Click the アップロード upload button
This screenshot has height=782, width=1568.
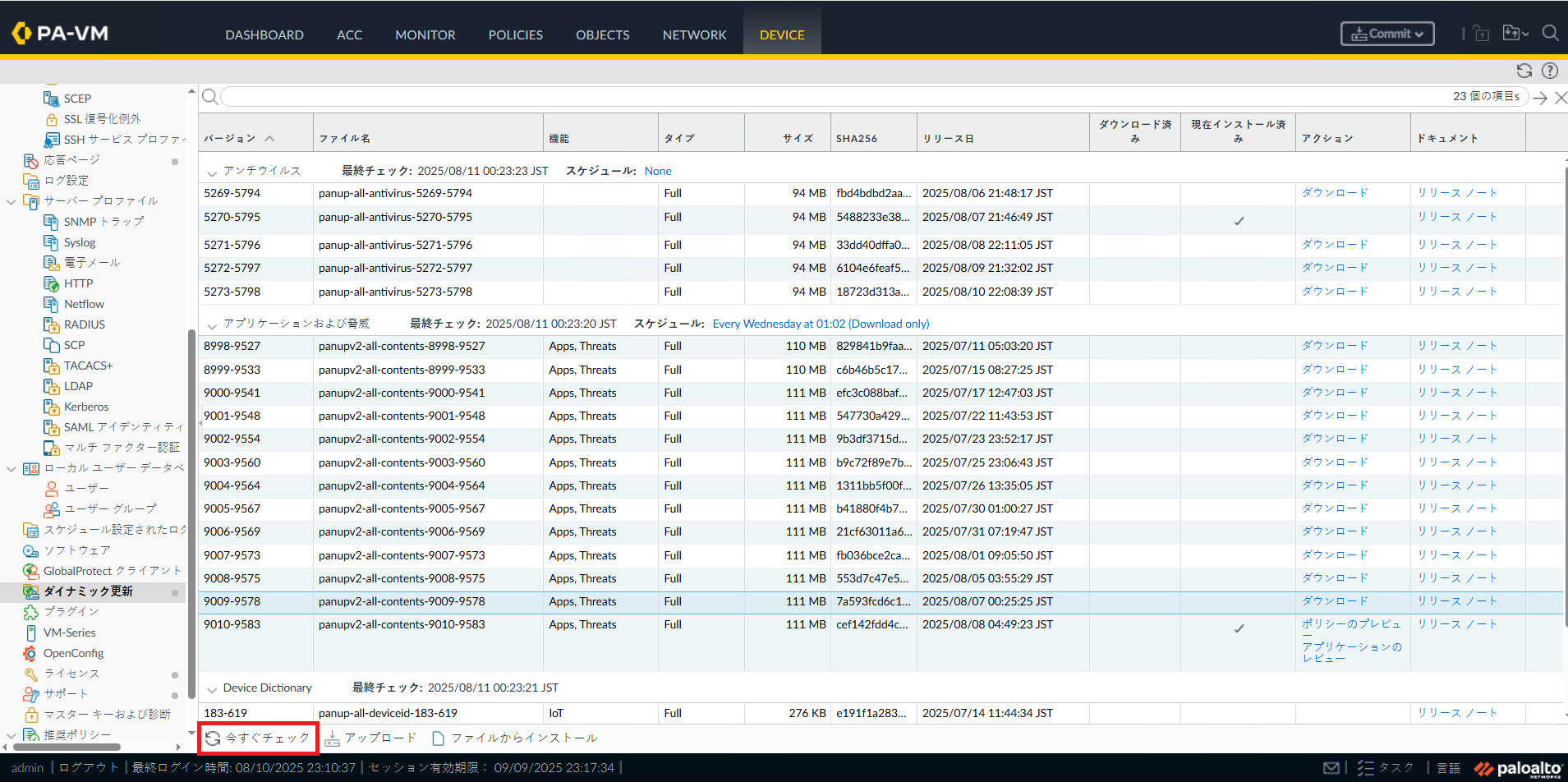coord(370,738)
